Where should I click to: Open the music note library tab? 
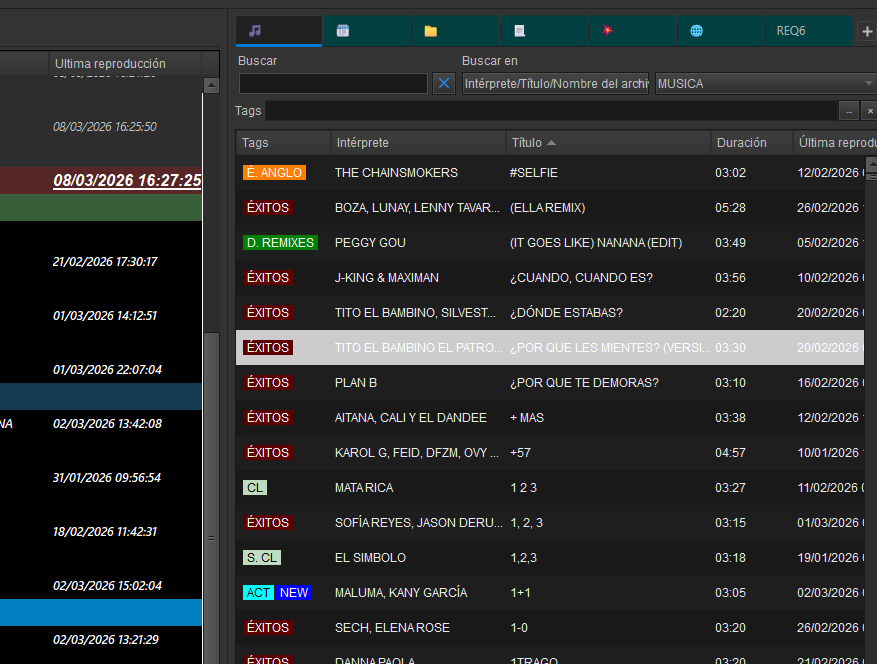278,31
